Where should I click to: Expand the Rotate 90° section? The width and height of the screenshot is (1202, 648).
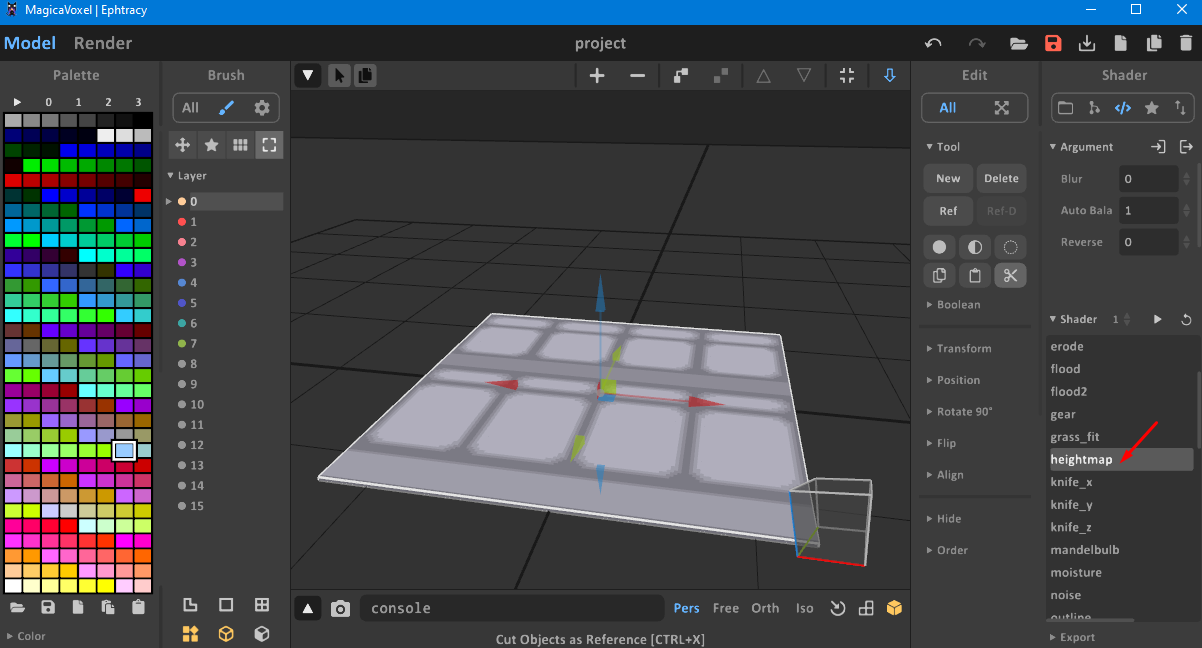click(958, 412)
